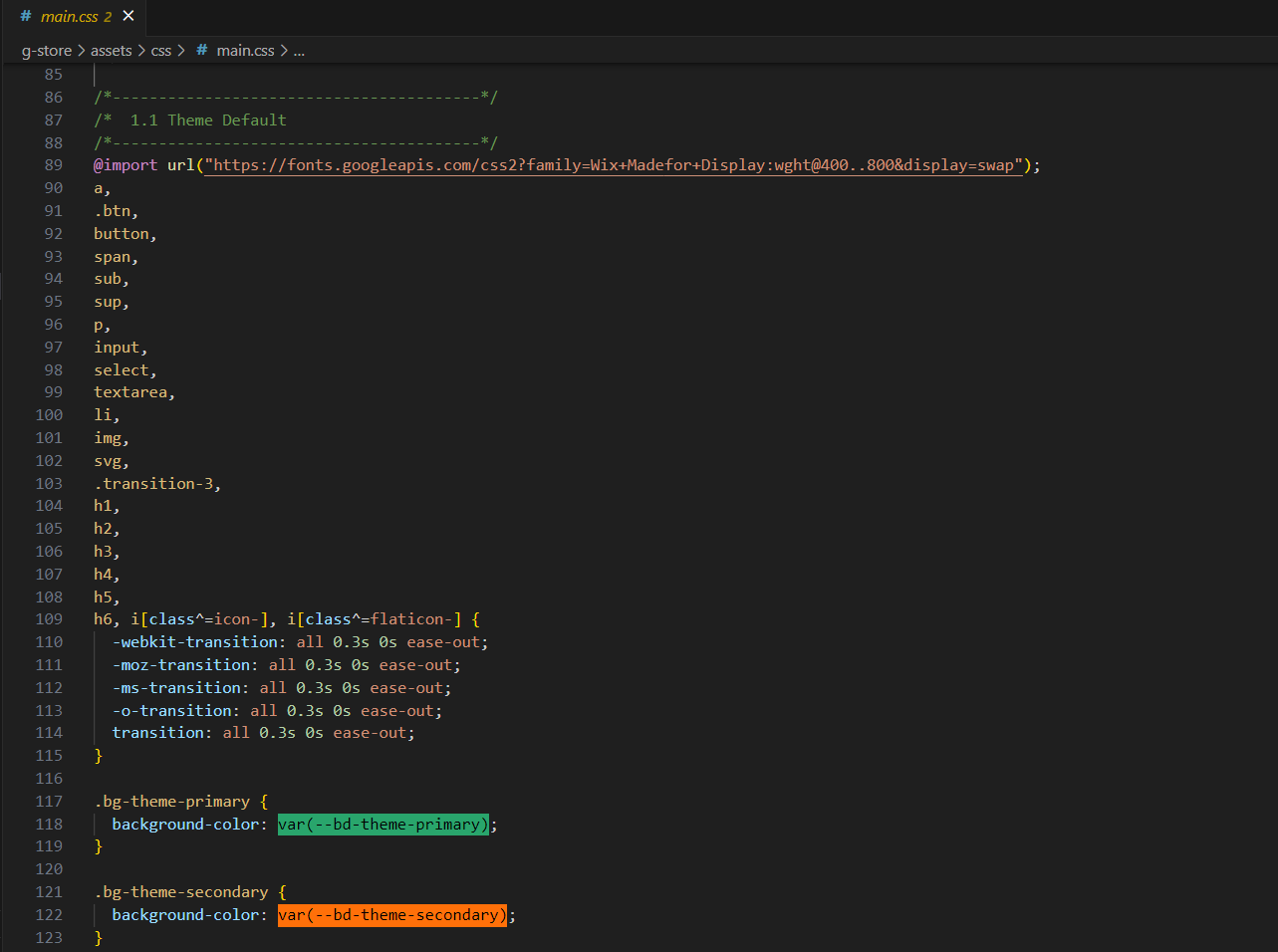The height and width of the screenshot is (952, 1278).
Task: Click the background-color property on line 122
Action: tap(185, 915)
